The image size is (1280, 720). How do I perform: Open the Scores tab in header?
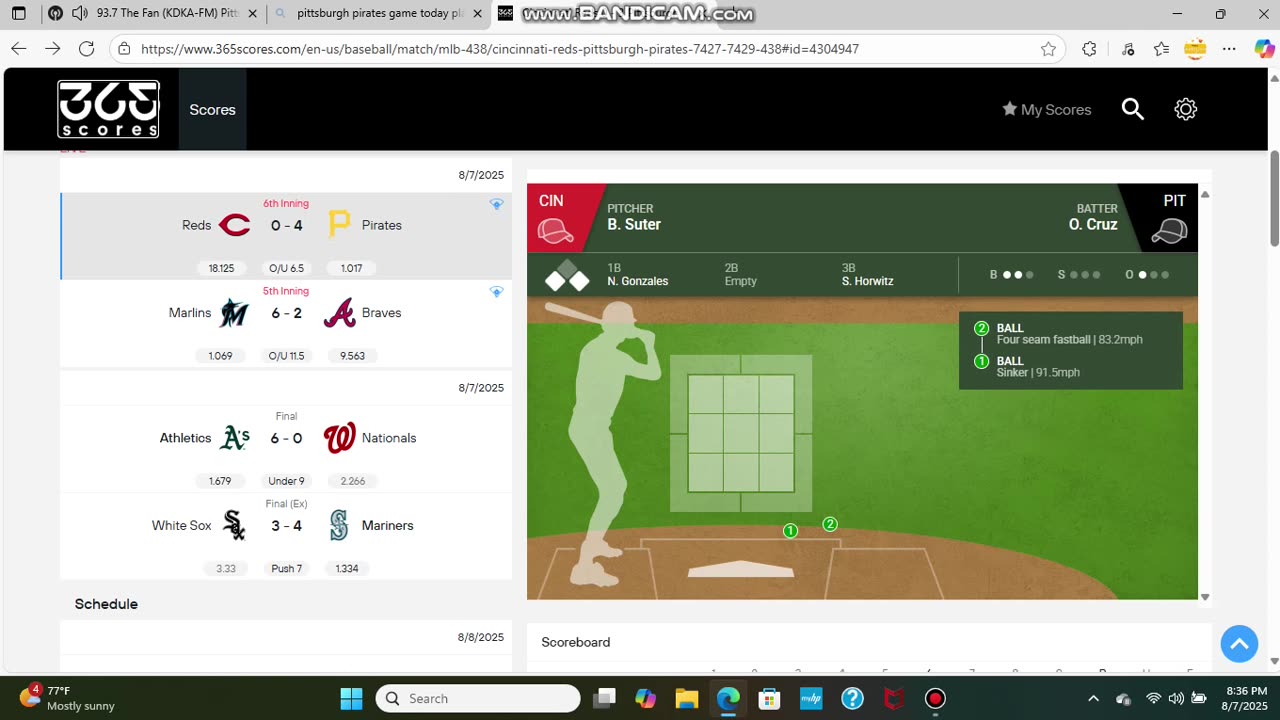212,110
